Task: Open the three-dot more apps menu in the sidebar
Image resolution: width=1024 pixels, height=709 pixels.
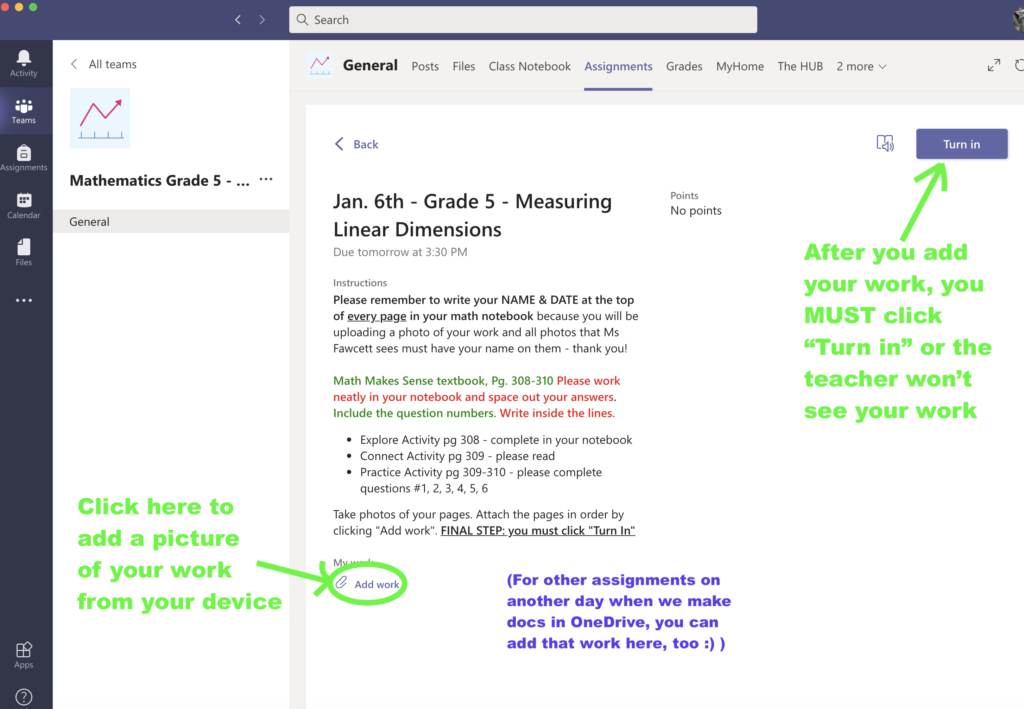Action: tap(24, 300)
